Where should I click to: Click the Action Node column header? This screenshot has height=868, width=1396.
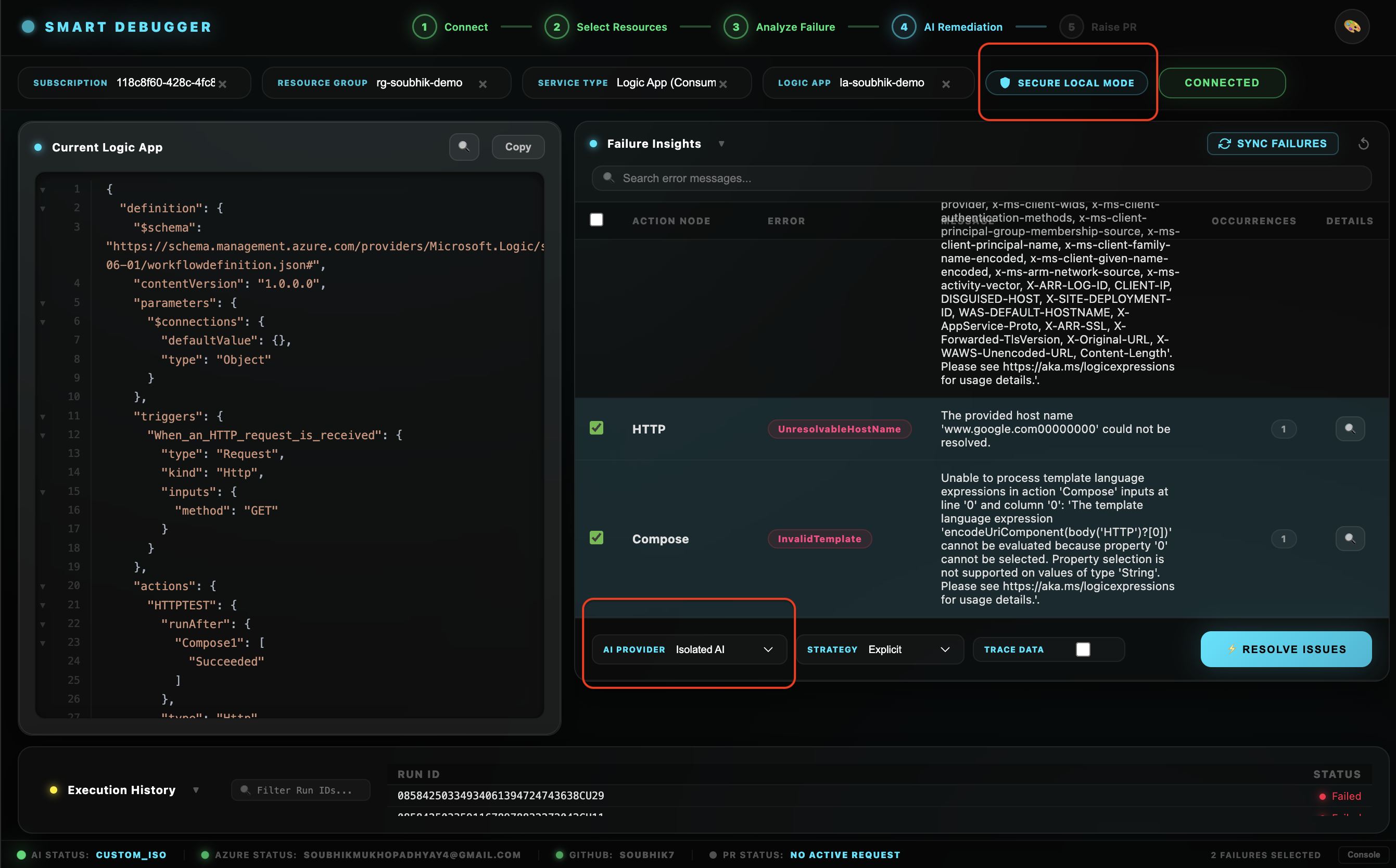click(x=671, y=221)
